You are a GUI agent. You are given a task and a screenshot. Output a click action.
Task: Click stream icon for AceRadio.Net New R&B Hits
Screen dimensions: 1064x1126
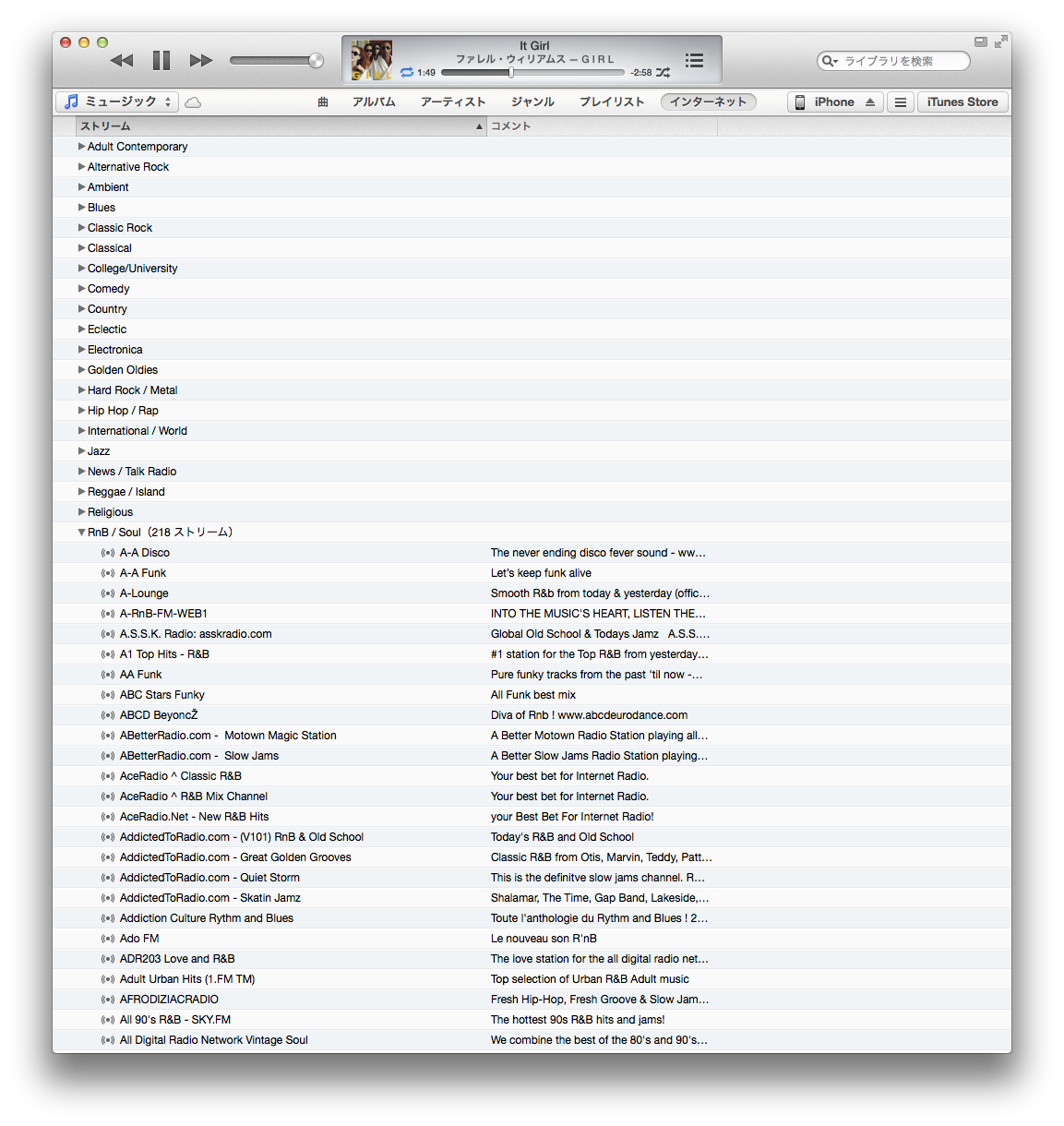click(x=108, y=817)
